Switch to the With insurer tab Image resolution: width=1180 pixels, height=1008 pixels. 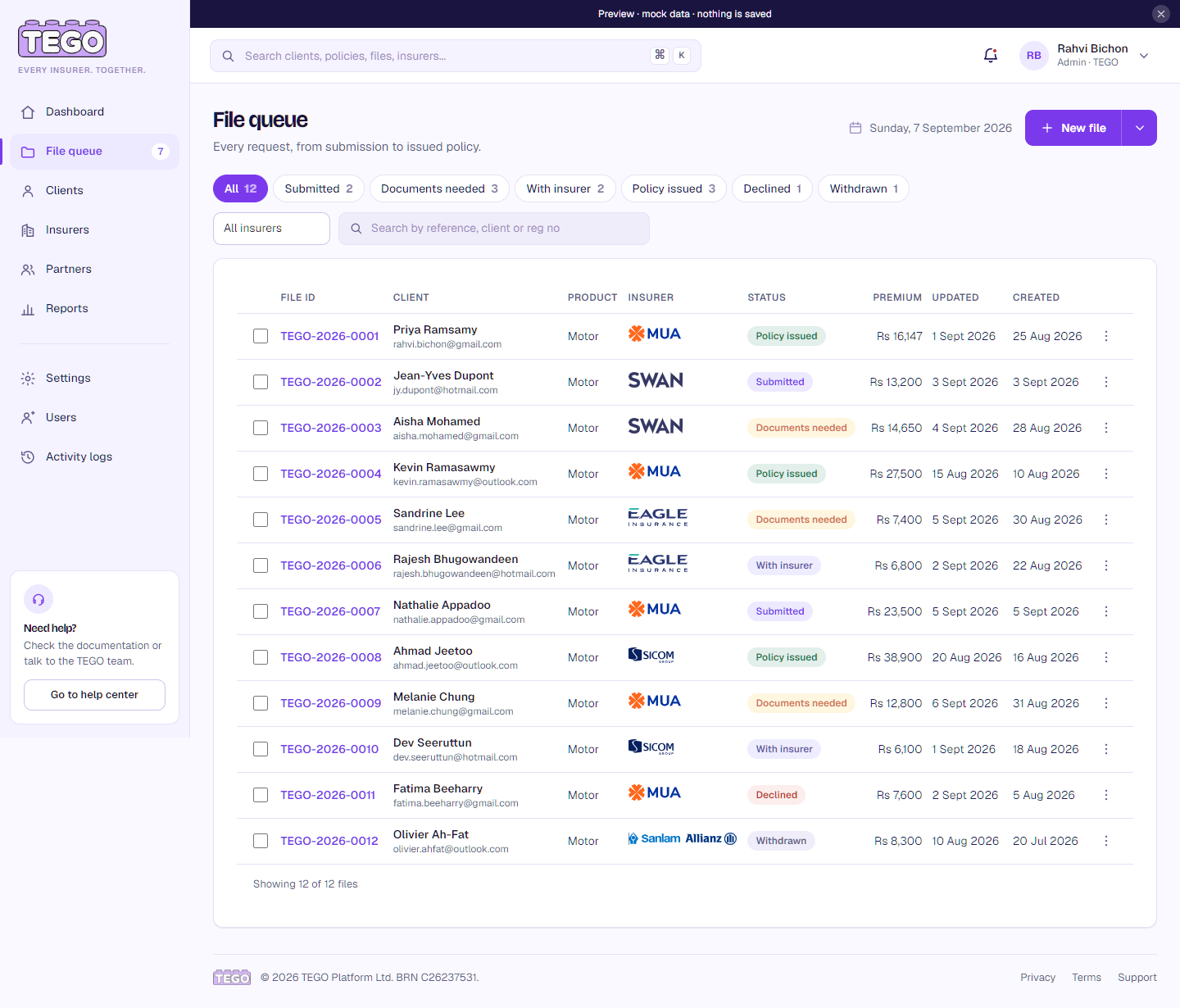click(x=565, y=188)
